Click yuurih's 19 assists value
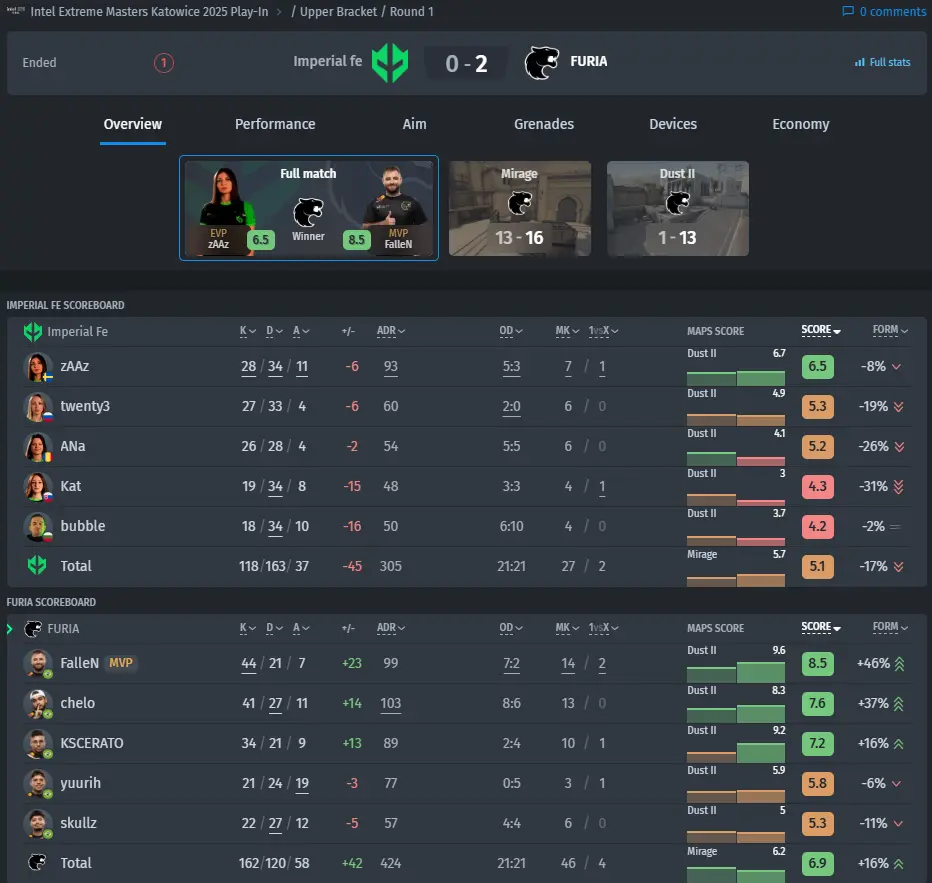The image size is (932, 883). 302,783
